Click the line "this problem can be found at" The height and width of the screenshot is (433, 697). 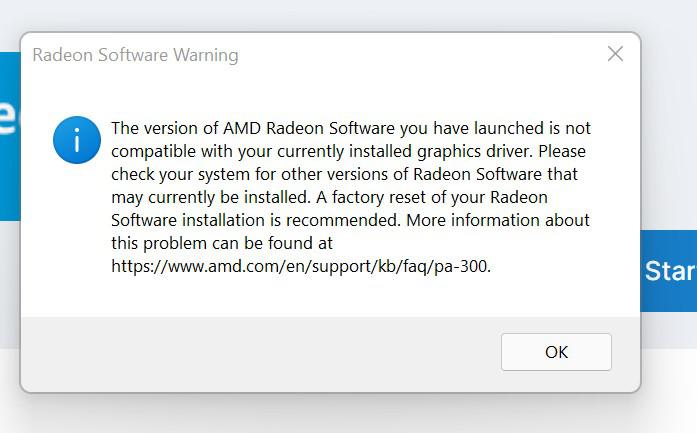(x=221, y=243)
